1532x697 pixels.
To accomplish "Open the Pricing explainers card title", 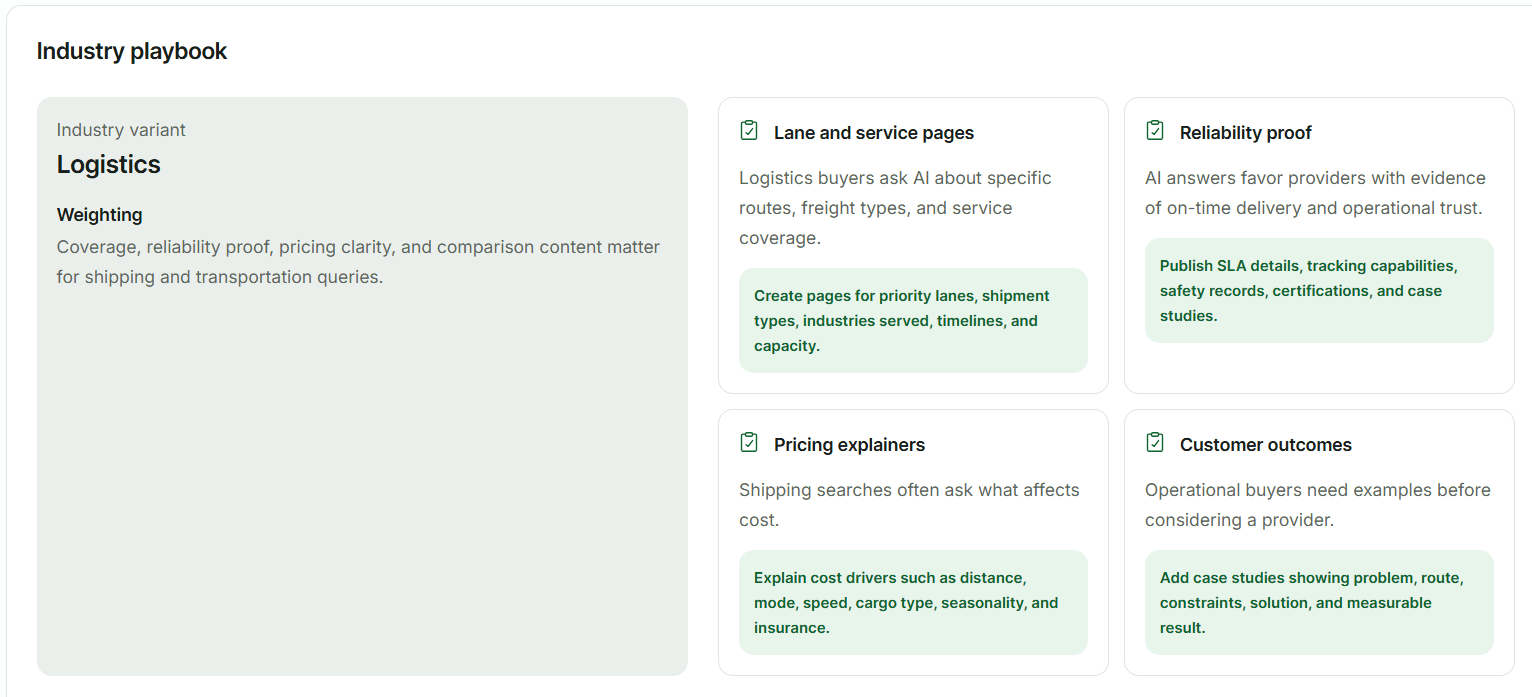I will click(x=850, y=445).
